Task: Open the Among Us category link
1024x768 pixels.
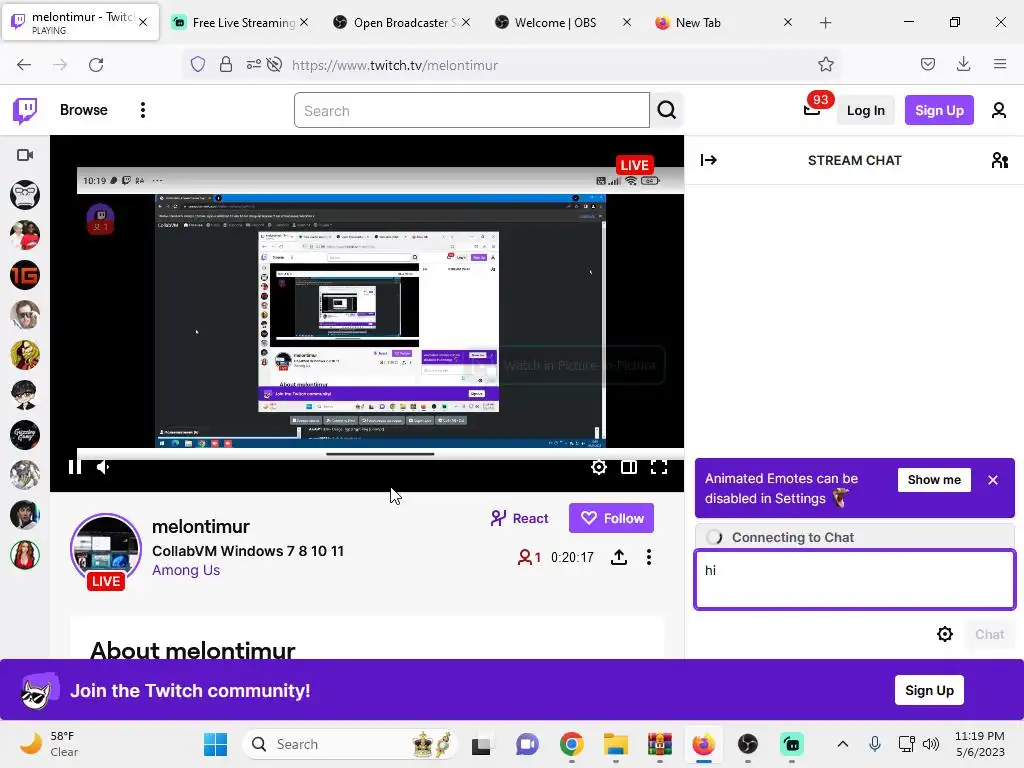Action: point(186,570)
